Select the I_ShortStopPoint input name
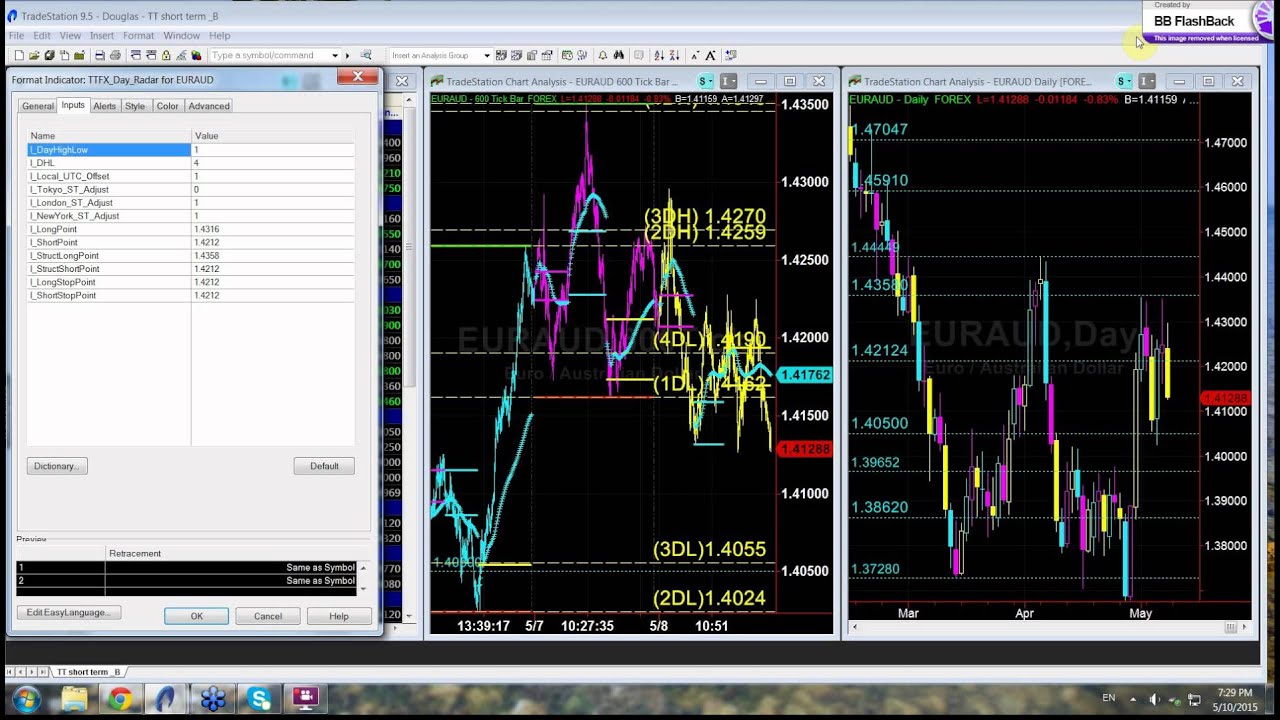1280x720 pixels. pos(63,295)
